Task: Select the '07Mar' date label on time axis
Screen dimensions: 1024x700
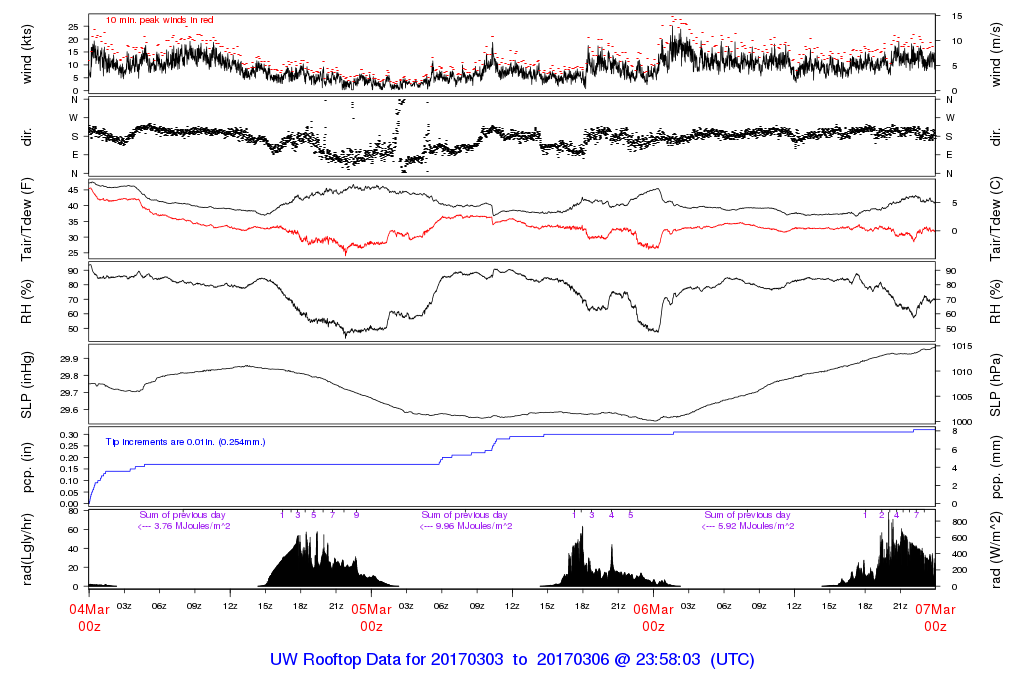Action: click(935, 610)
